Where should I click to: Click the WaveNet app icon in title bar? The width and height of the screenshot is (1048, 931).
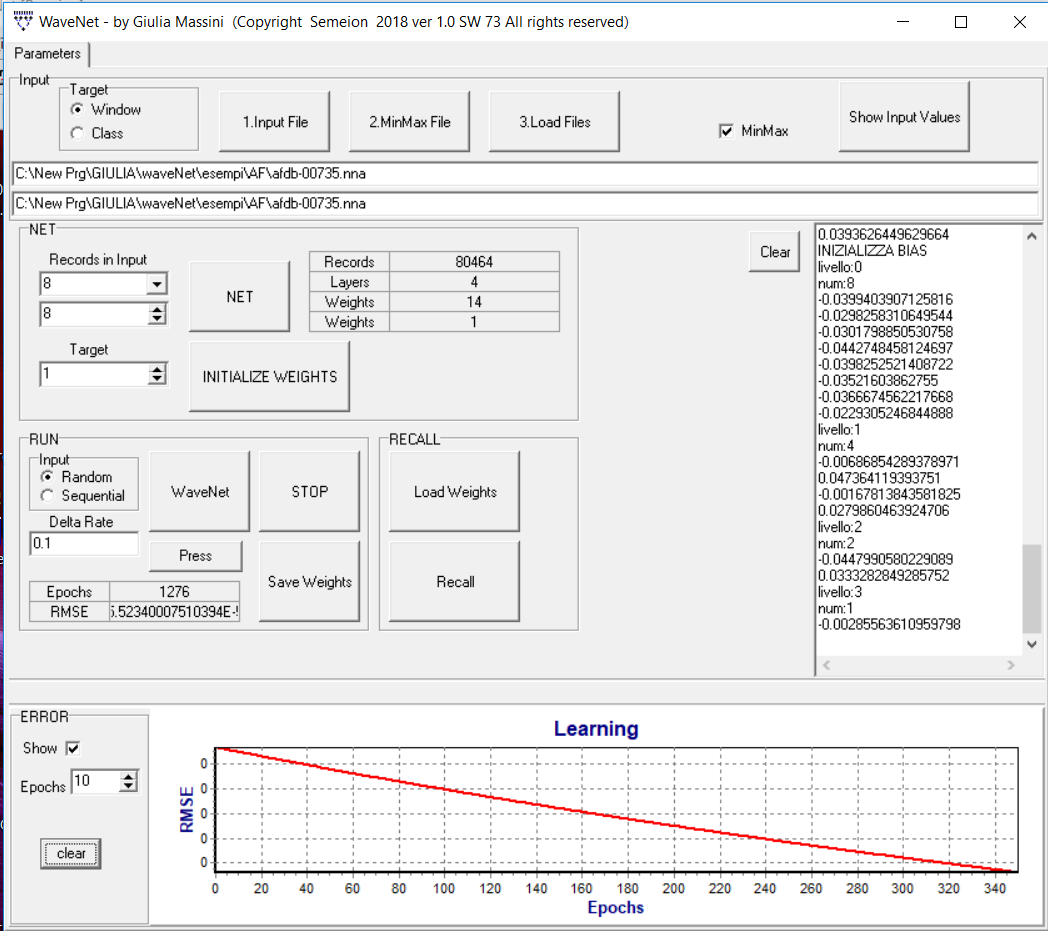coord(23,21)
